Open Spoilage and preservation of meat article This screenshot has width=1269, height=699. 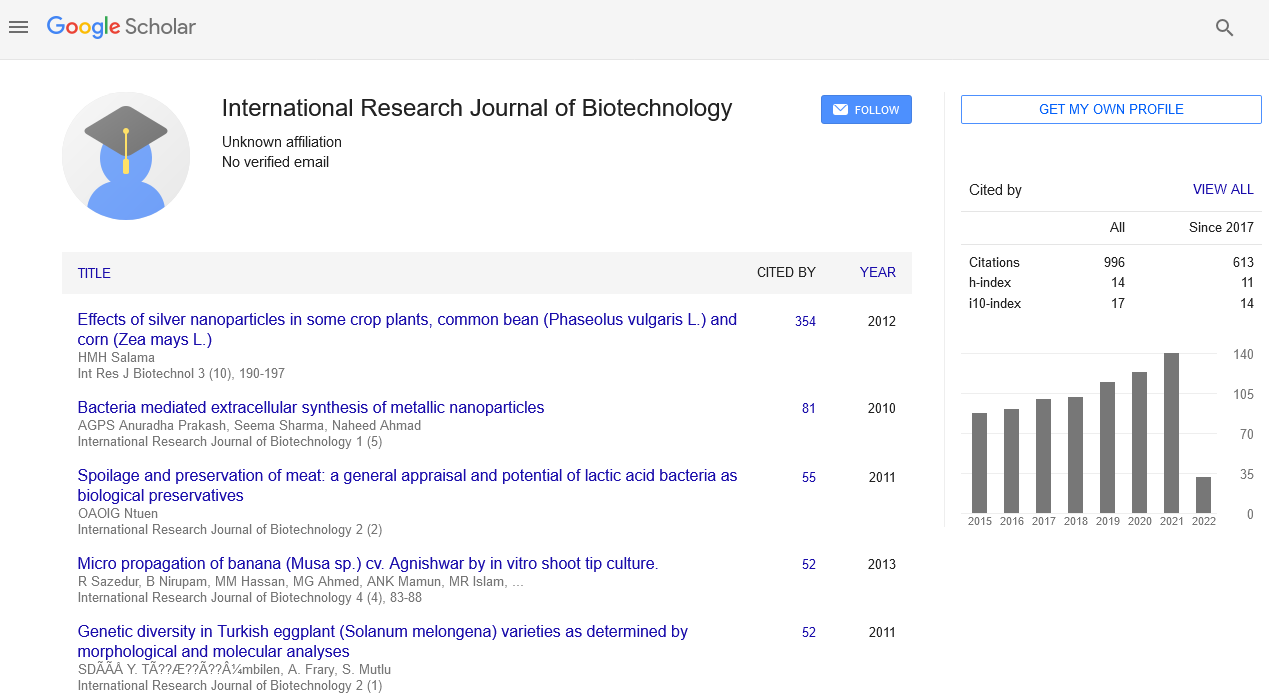[407, 485]
